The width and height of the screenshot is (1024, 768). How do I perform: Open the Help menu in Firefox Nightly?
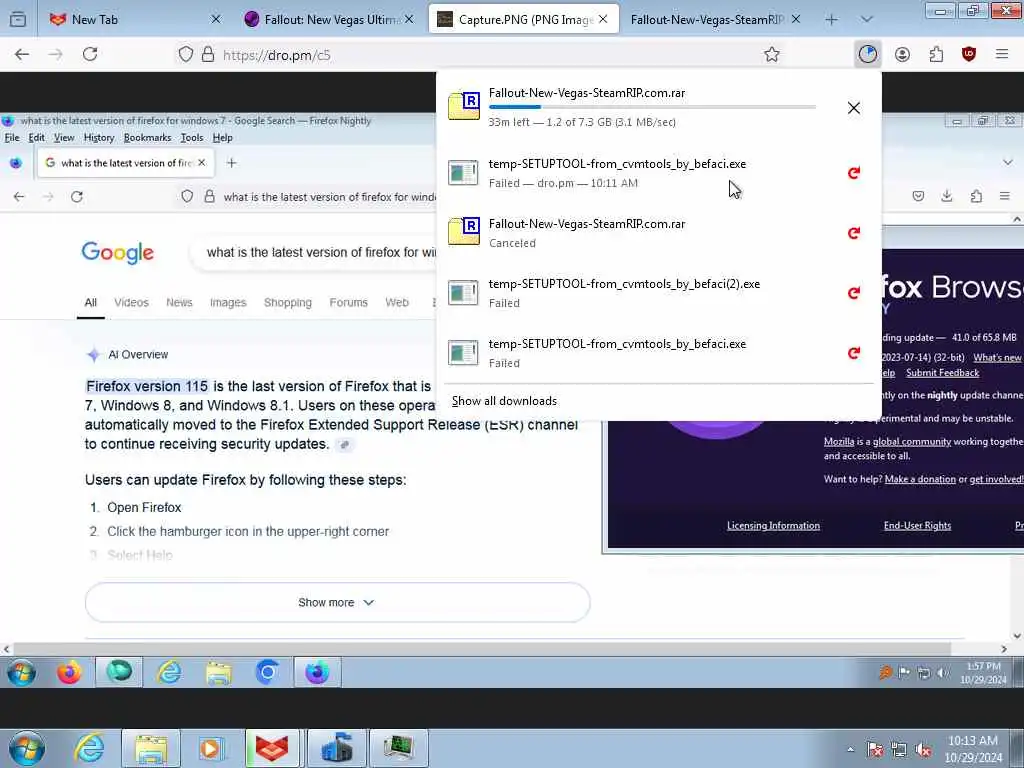pos(223,138)
